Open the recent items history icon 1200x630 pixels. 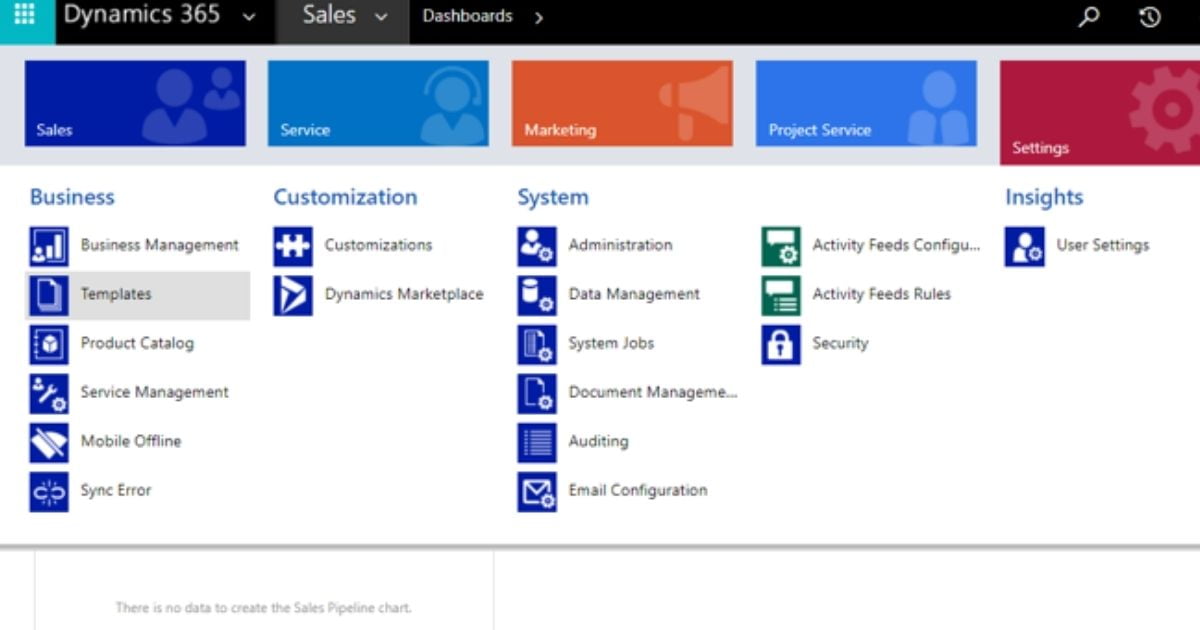pyautogui.click(x=1150, y=17)
